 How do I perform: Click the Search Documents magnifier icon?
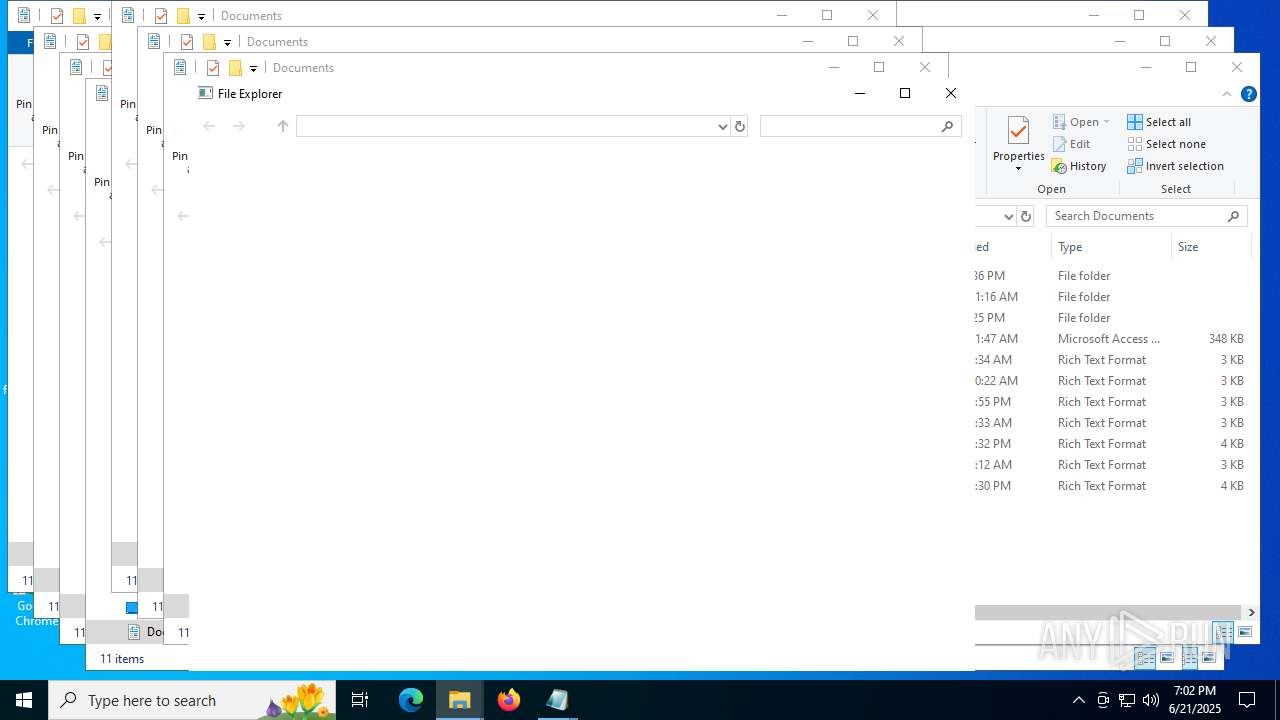[1234, 216]
